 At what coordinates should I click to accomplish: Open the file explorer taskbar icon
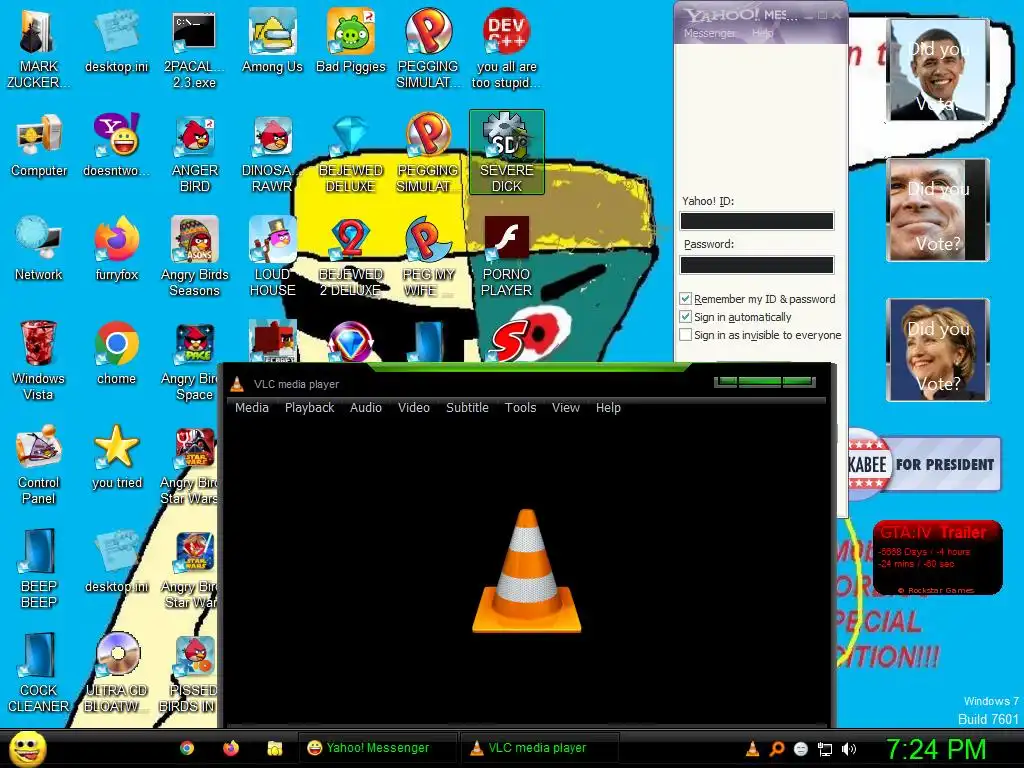tap(275, 748)
